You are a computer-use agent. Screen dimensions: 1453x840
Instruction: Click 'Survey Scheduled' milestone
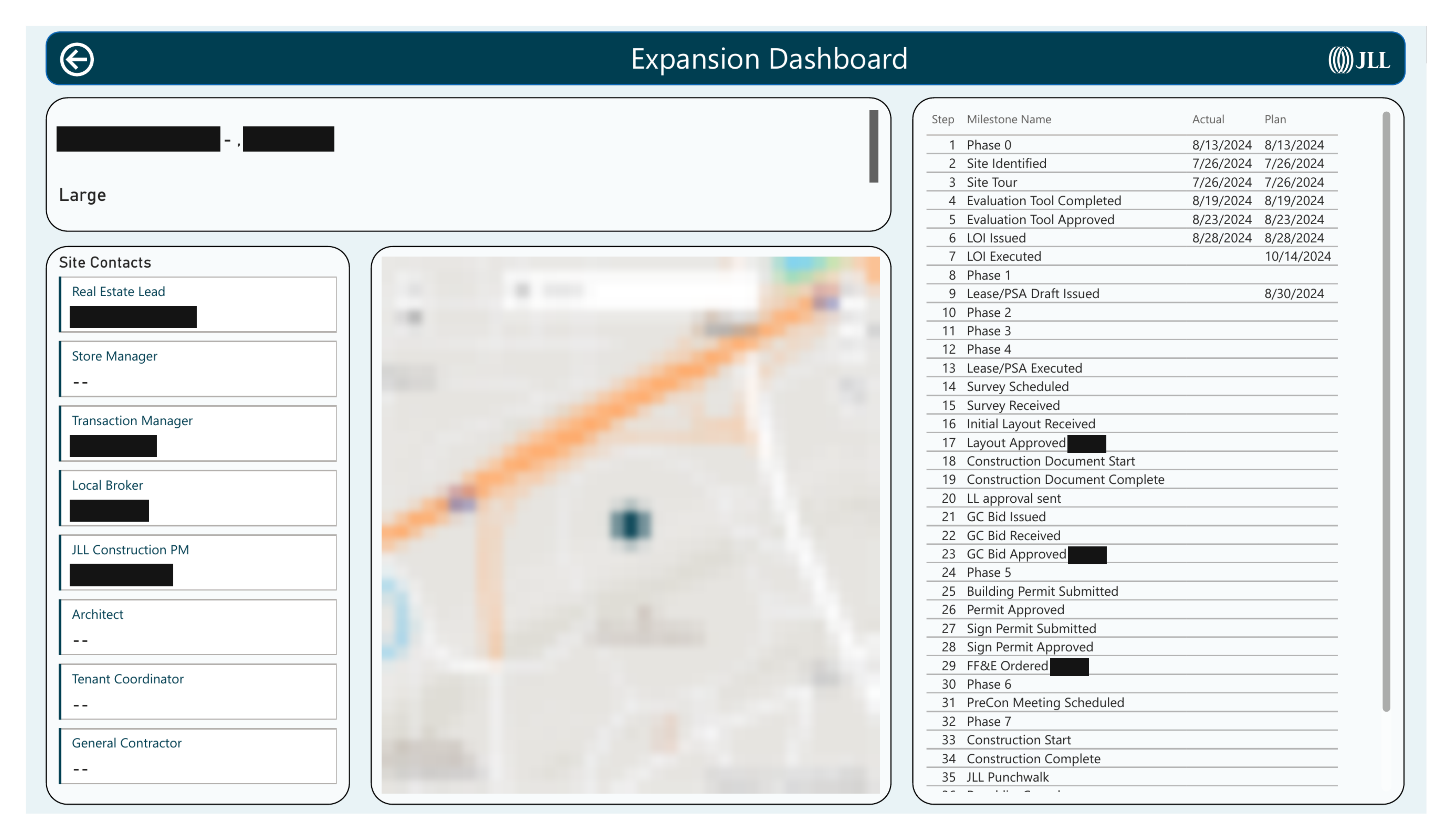[1017, 386]
